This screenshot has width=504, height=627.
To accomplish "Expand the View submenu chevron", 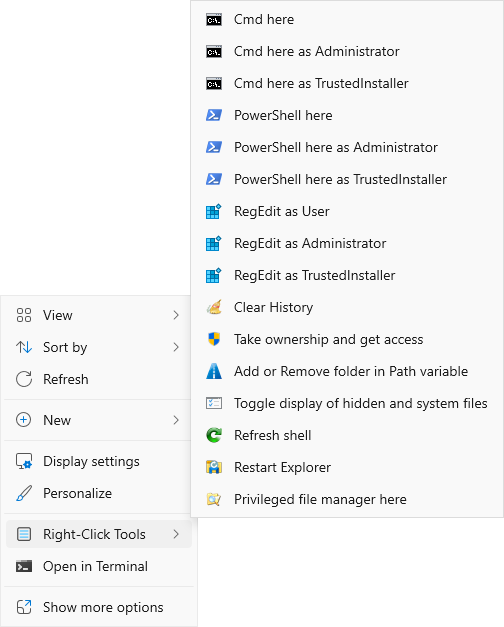I will point(176,315).
